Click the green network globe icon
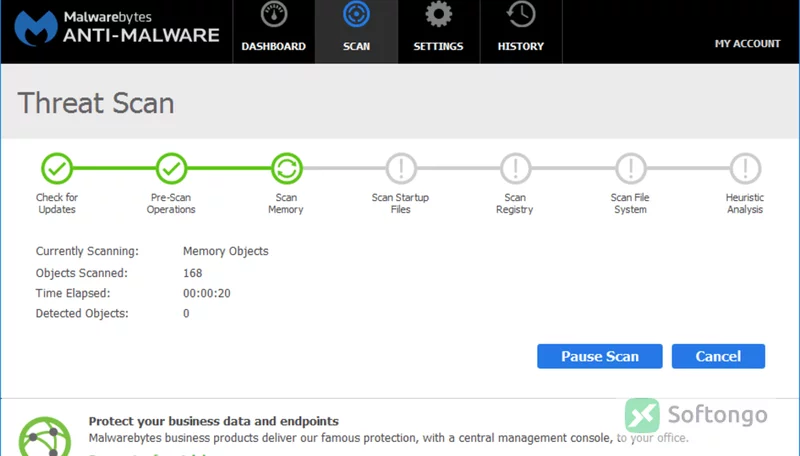Screen dimensions: 800x456 45,437
